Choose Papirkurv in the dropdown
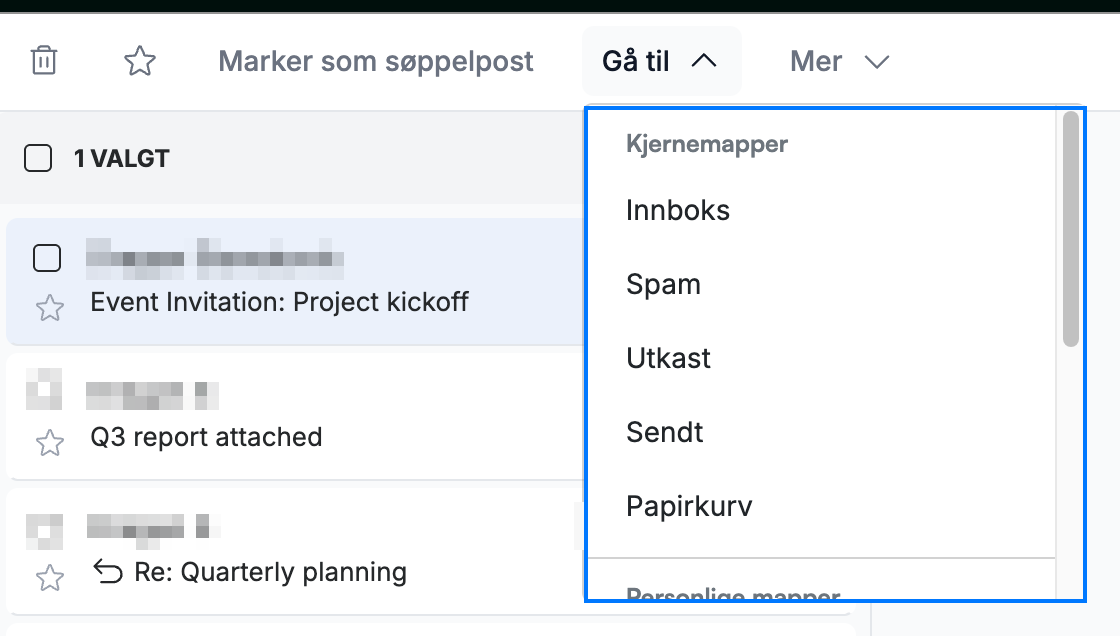 820,506
